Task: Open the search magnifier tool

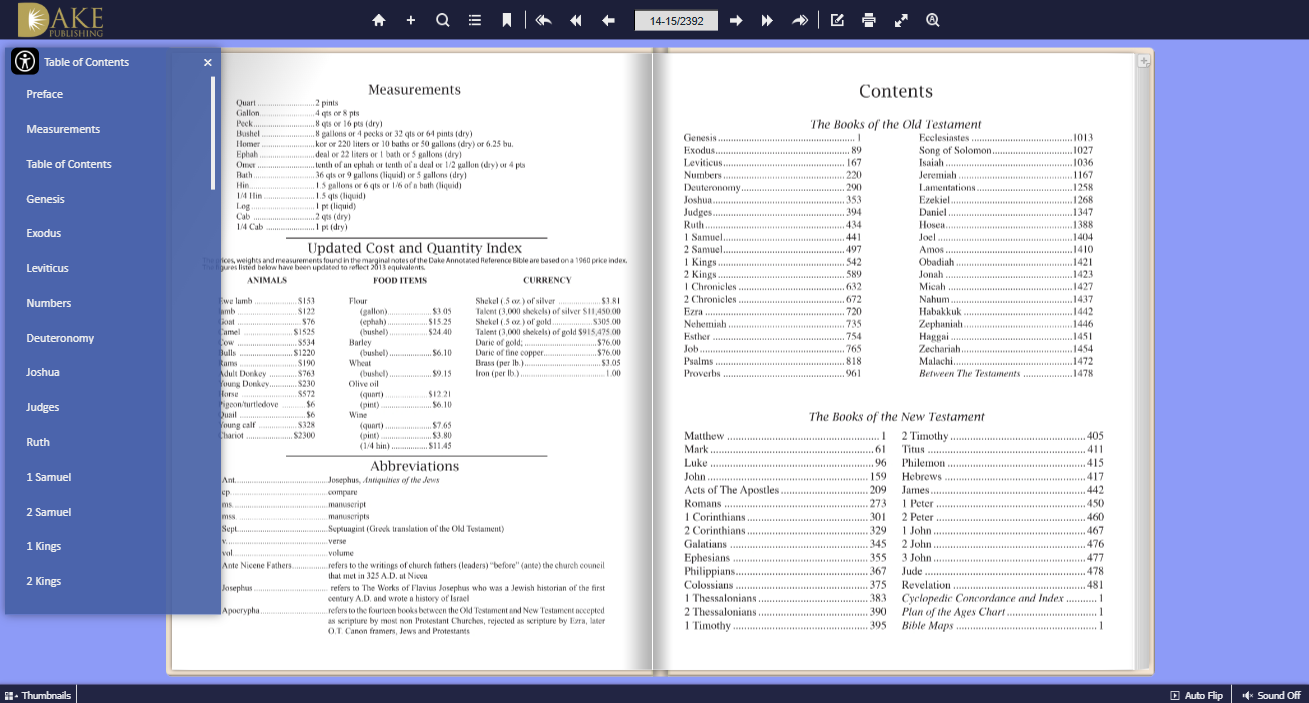Action: click(443, 20)
